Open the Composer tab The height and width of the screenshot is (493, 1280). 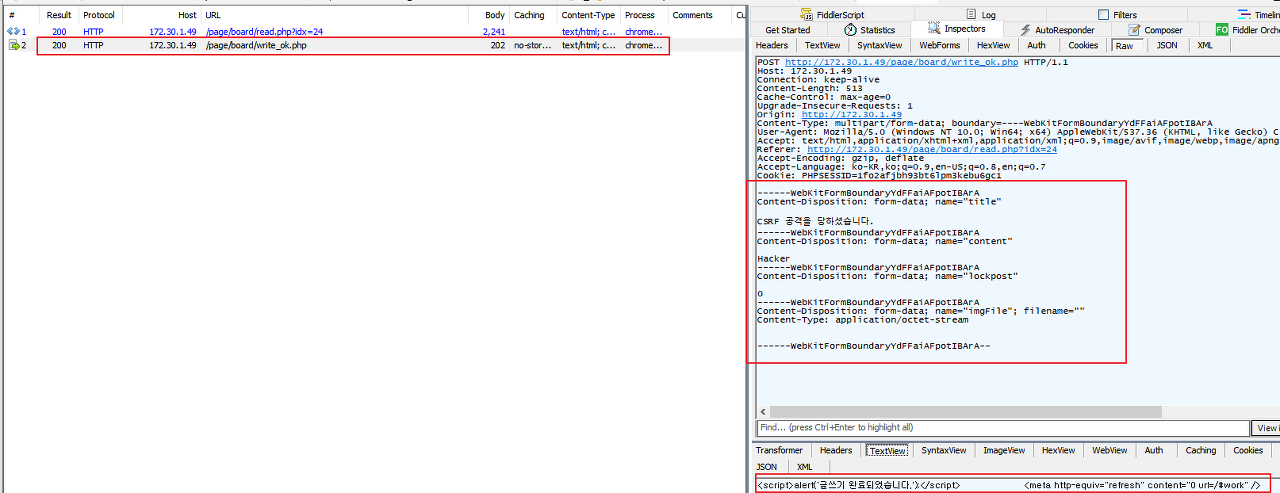[x=1155, y=30]
